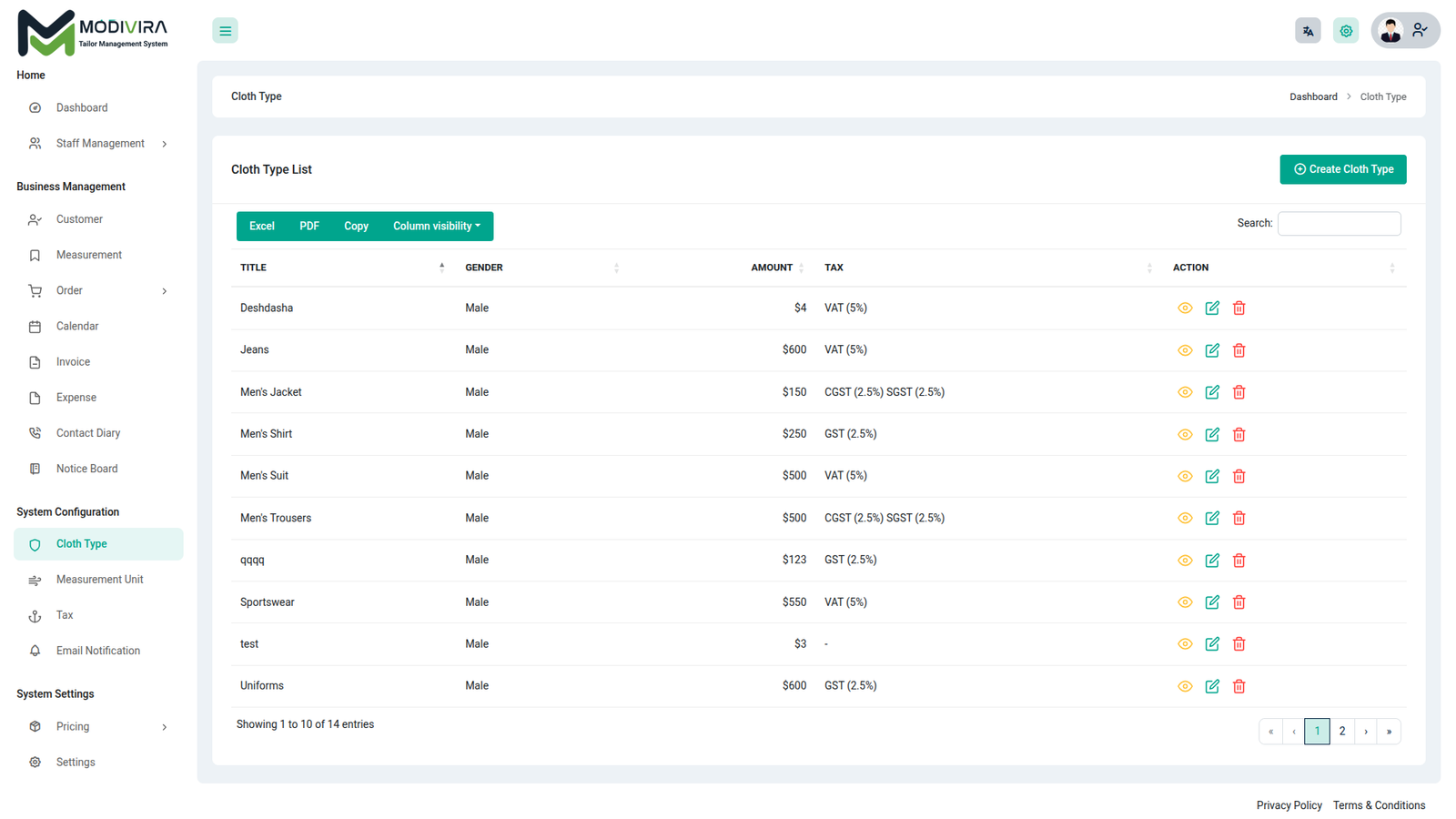Delete the Men's Suit entry
Screen dimensions: 1456x819
1239,476
